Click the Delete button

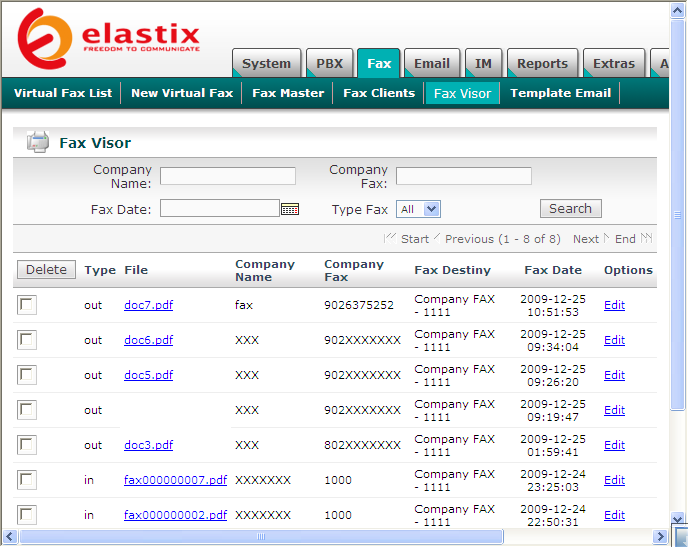(46, 270)
